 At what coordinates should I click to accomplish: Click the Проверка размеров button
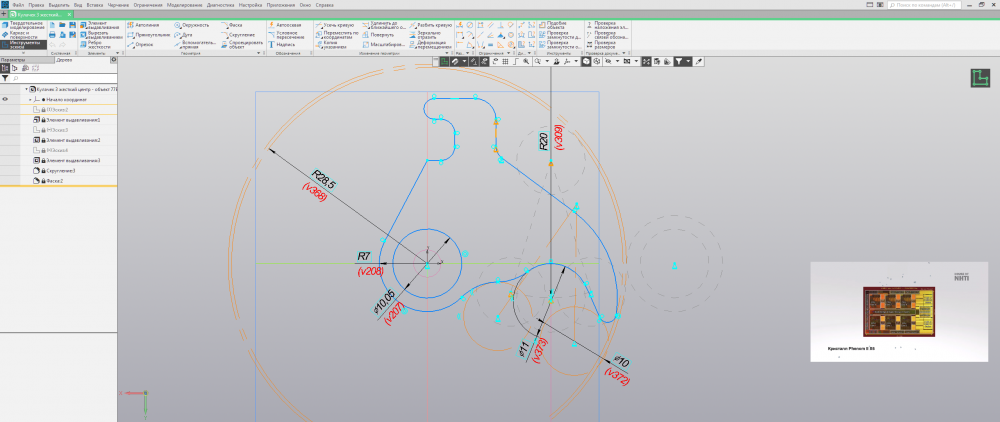[605, 44]
